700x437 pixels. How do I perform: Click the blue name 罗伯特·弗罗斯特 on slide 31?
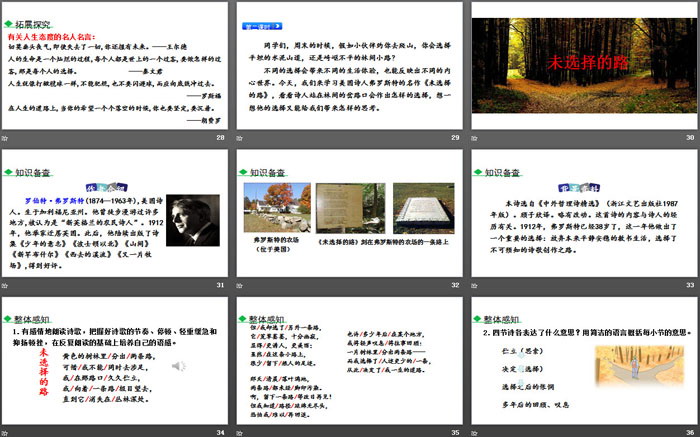click(x=54, y=201)
